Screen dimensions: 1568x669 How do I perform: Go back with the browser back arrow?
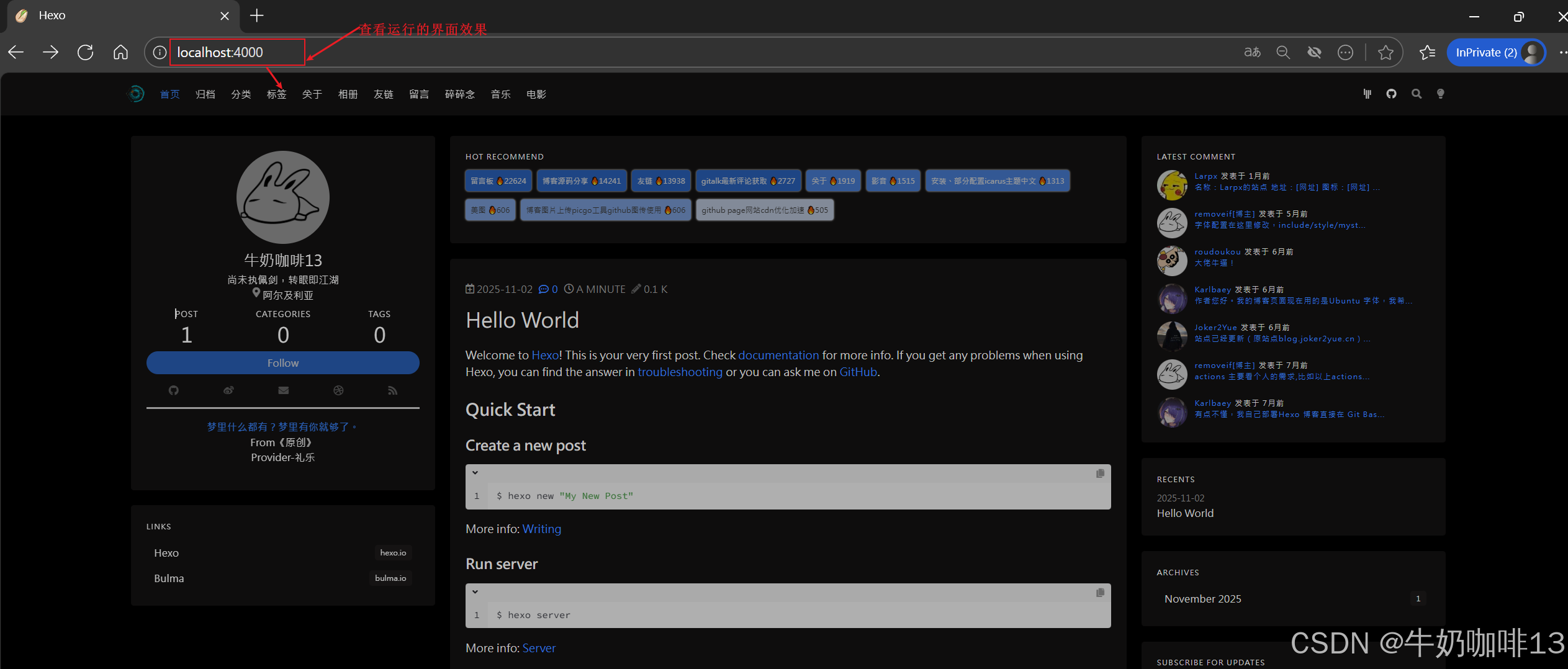tap(16, 52)
